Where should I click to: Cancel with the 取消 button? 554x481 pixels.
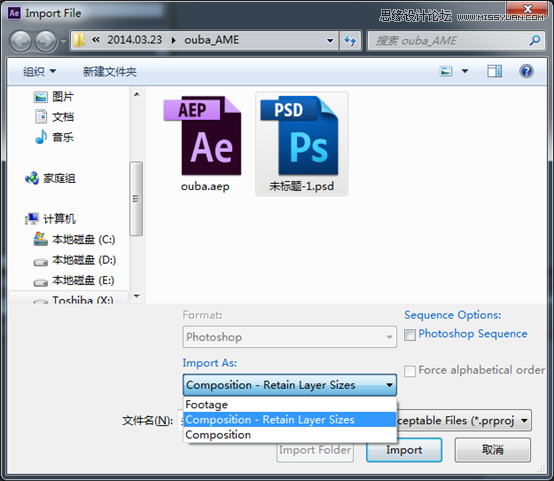tap(493, 450)
